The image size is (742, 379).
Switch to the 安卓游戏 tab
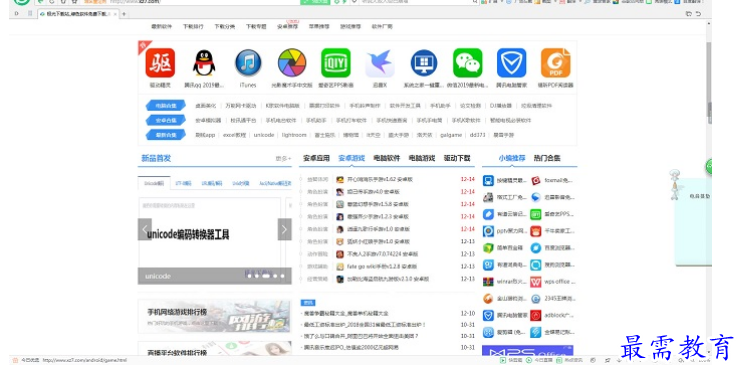352,158
